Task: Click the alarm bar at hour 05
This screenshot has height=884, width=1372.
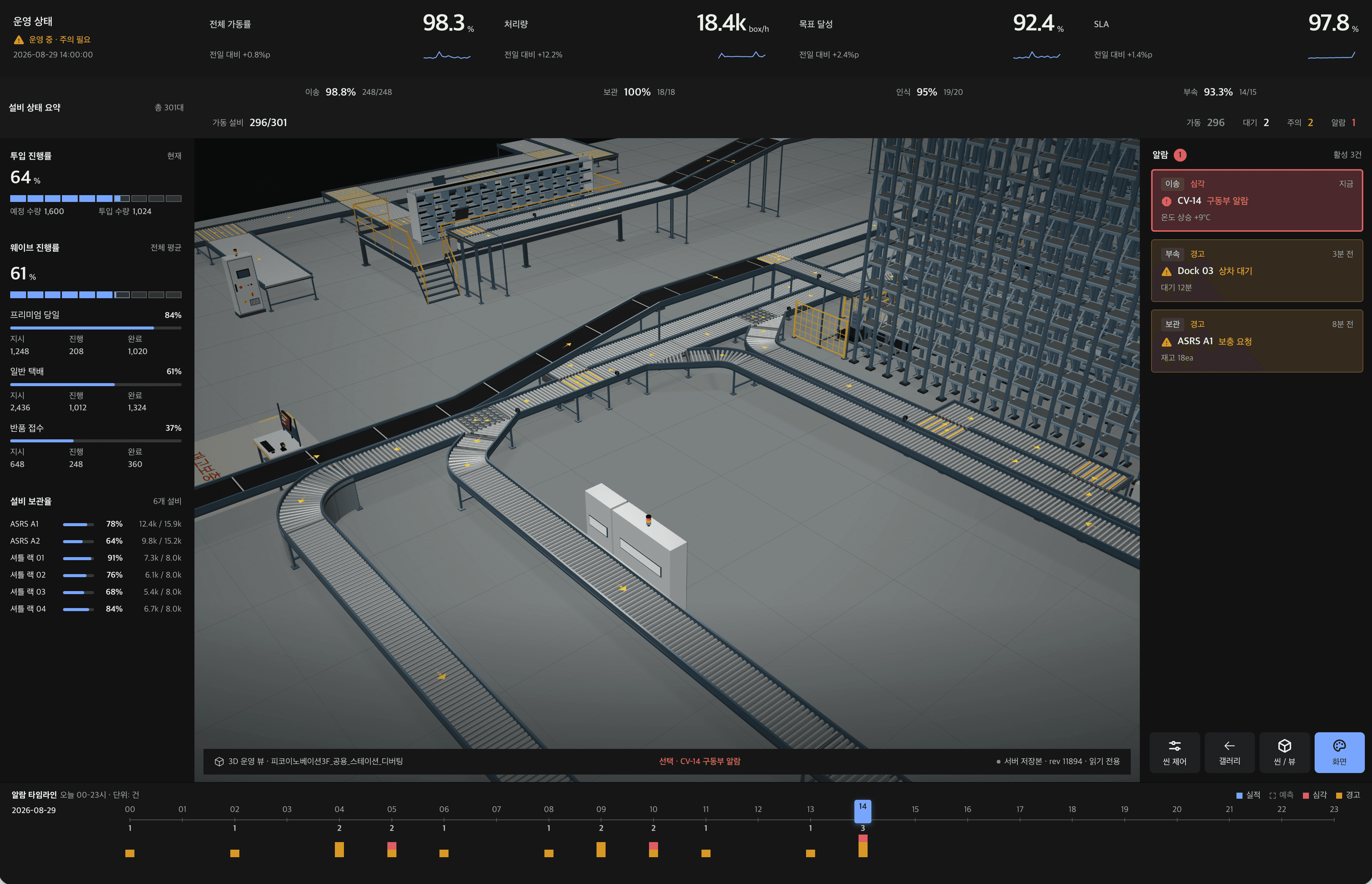Action: coord(392,850)
